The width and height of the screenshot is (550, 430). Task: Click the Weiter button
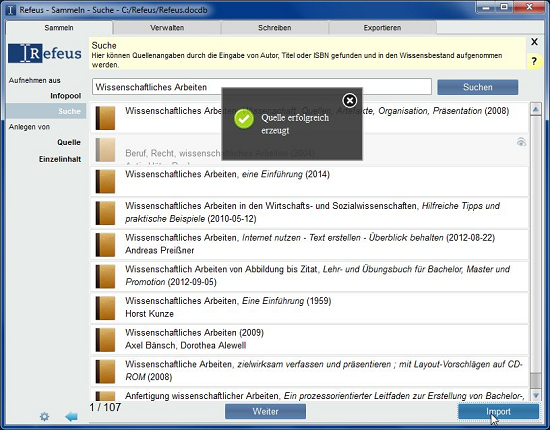coord(266,411)
